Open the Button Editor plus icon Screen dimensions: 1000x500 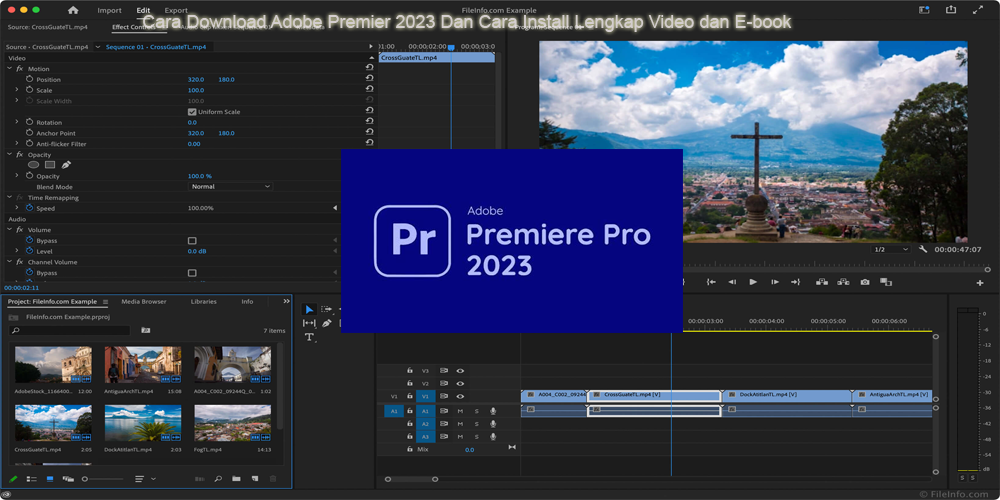click(980, 283)
